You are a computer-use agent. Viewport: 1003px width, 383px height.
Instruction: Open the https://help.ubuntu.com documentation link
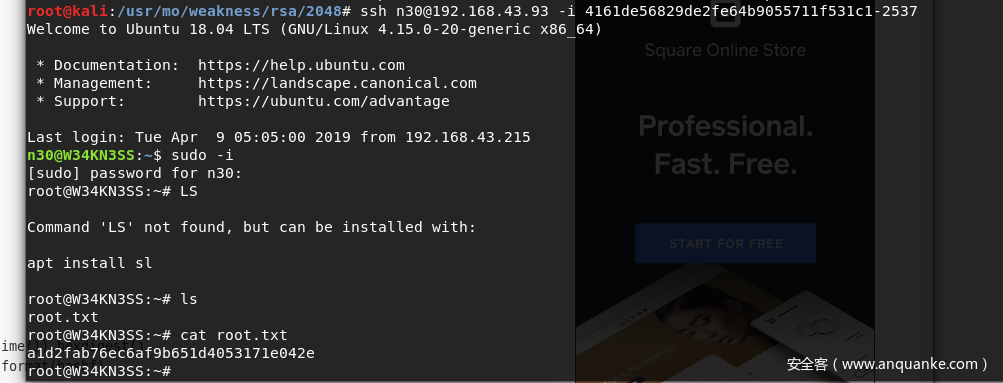[x=301, y=65]
